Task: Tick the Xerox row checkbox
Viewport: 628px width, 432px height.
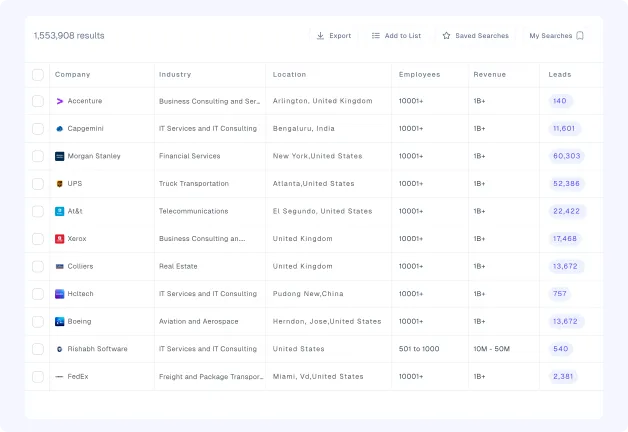Action: point(38,239)
